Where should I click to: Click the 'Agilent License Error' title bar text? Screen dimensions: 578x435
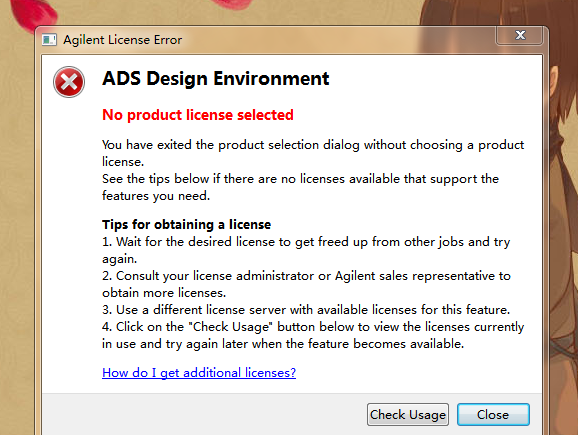tap(123, 40)
